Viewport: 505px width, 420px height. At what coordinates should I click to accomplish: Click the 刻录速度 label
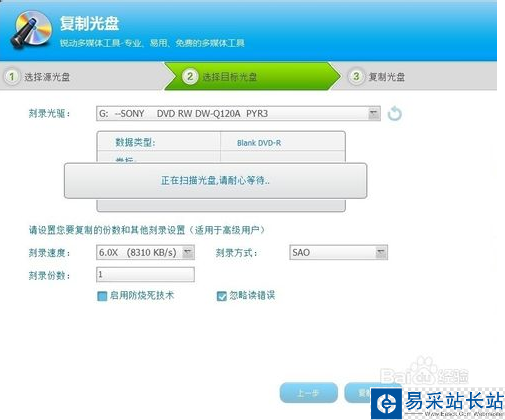point(49,253)
